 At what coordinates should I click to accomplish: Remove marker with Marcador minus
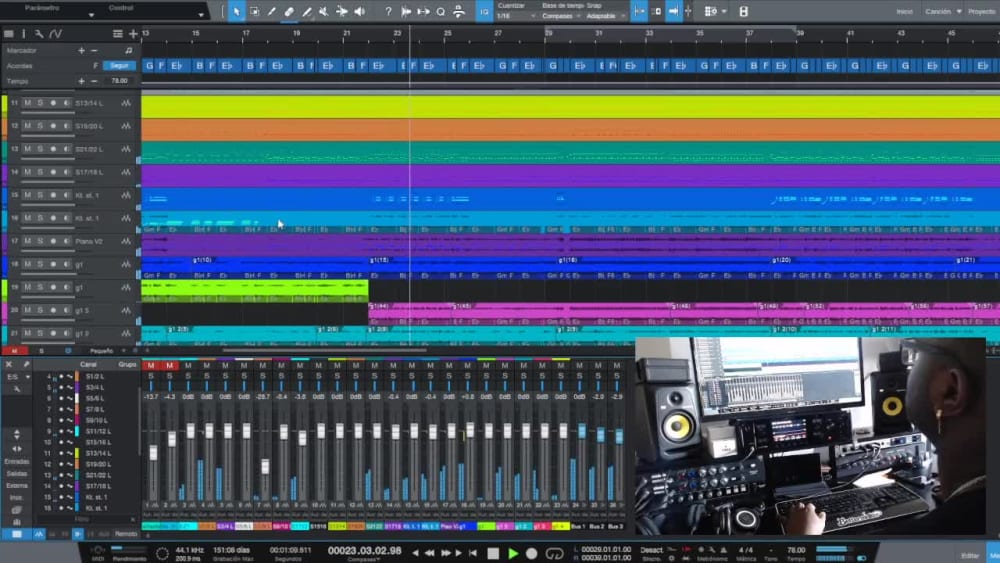coord(94,50)
